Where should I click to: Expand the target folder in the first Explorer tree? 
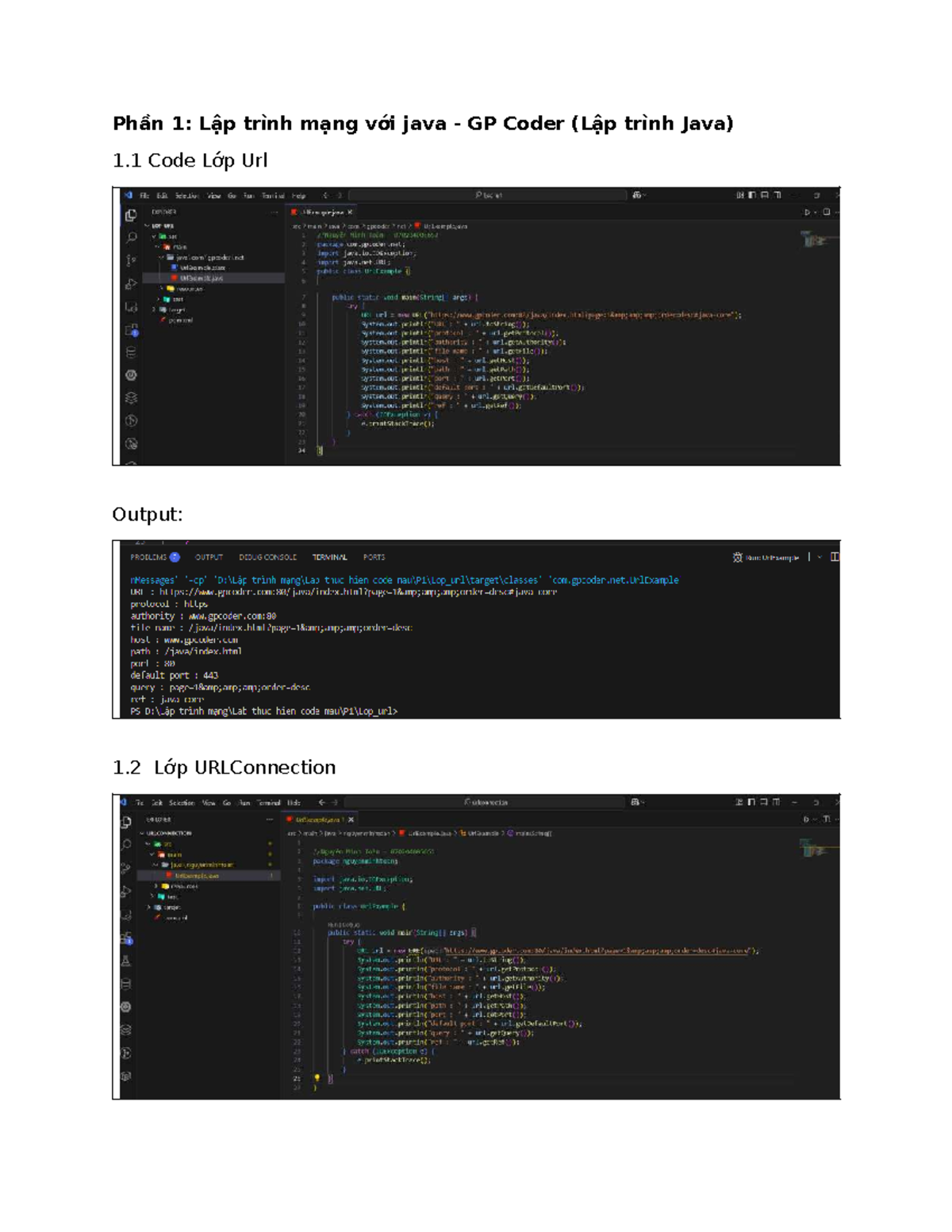(x=155, y=309)
